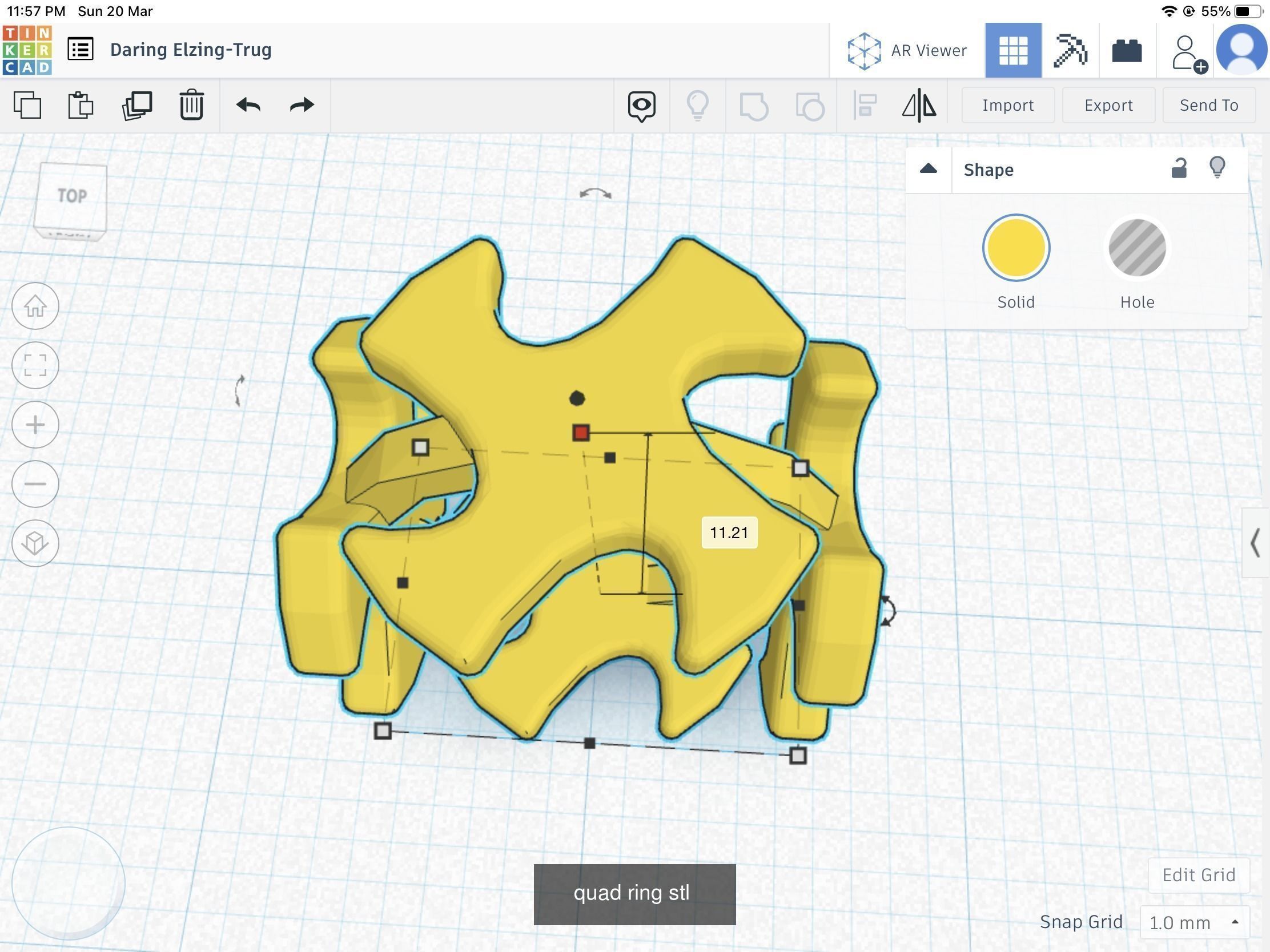This screenshot has height=952, width=1270.
Task: Zoom in with plus button
Action: [x=35, y=425]
